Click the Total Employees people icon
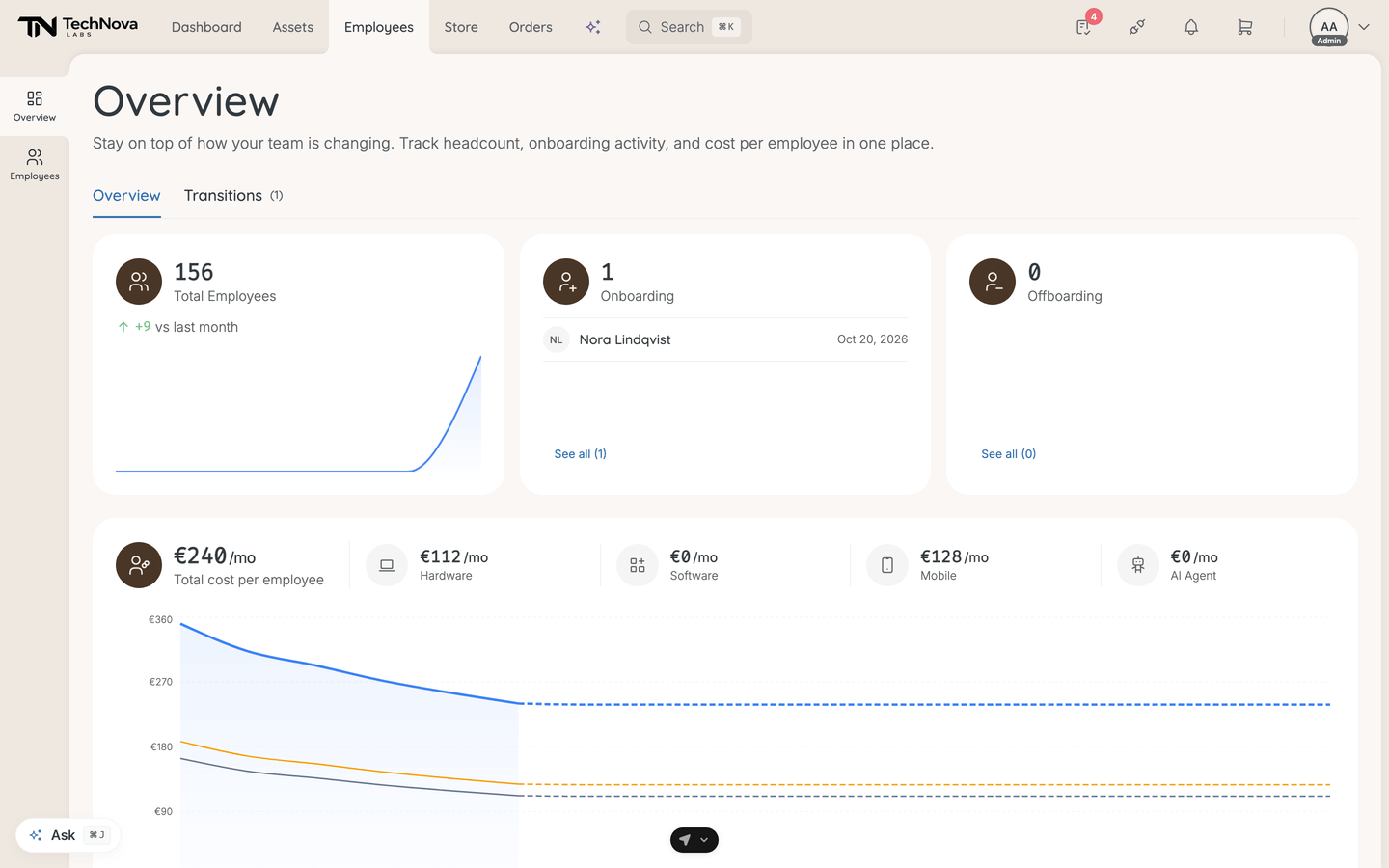 (139, 282)
